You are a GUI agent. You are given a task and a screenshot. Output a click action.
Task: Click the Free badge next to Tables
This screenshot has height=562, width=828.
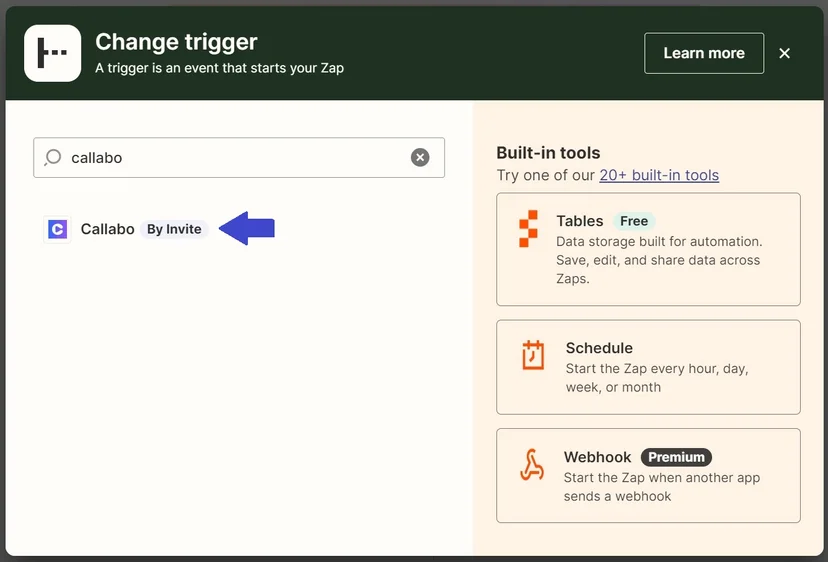[634, 221]
